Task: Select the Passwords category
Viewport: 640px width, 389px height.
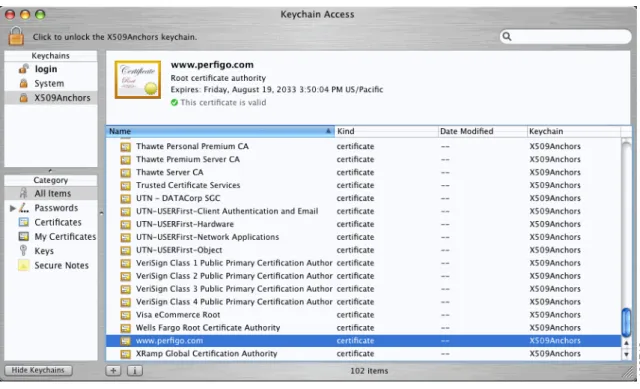Action: (x=51, y=208)
